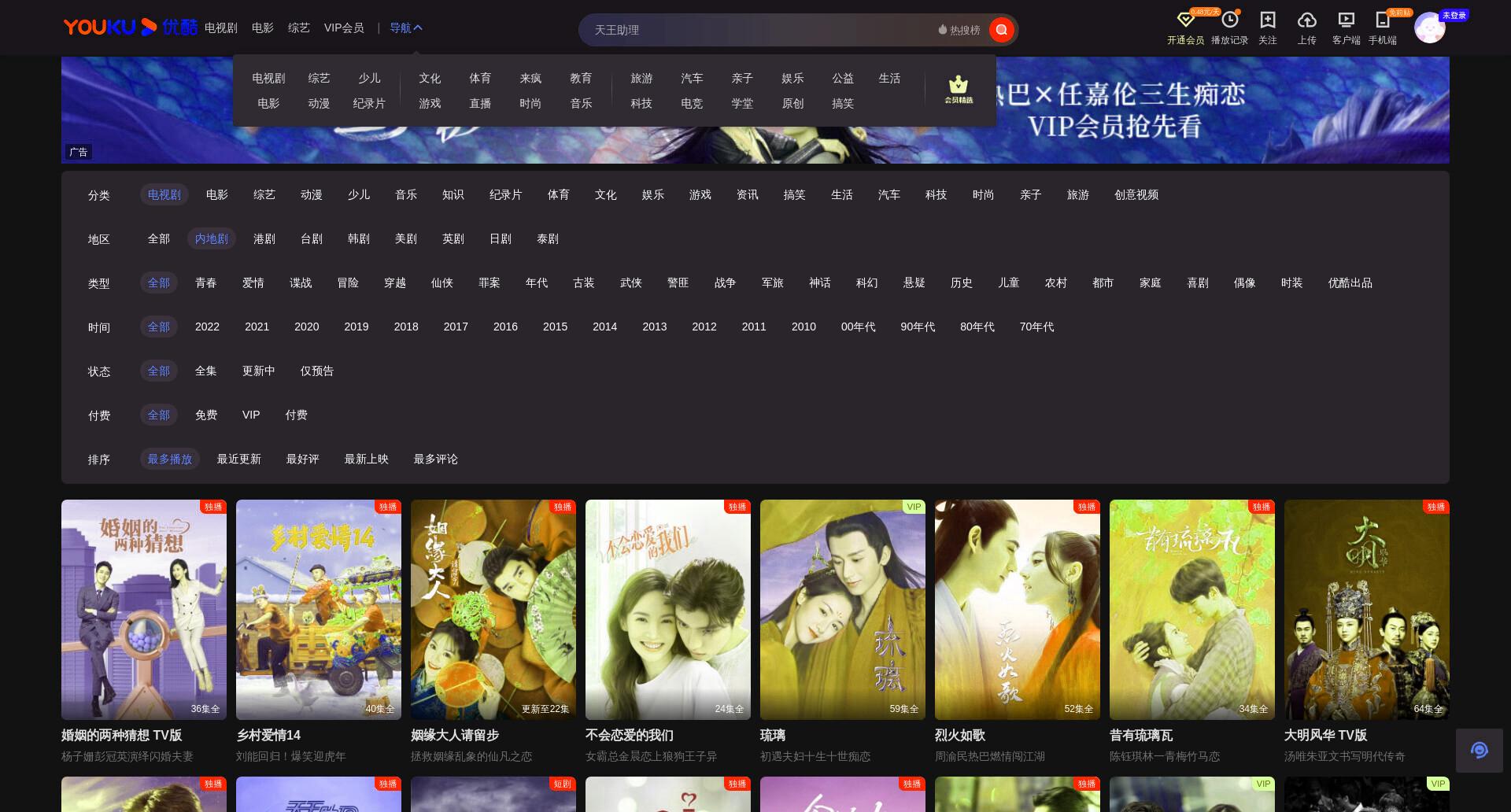Select 更新中 status filter
1511x812 pixels.
(259, 371)
